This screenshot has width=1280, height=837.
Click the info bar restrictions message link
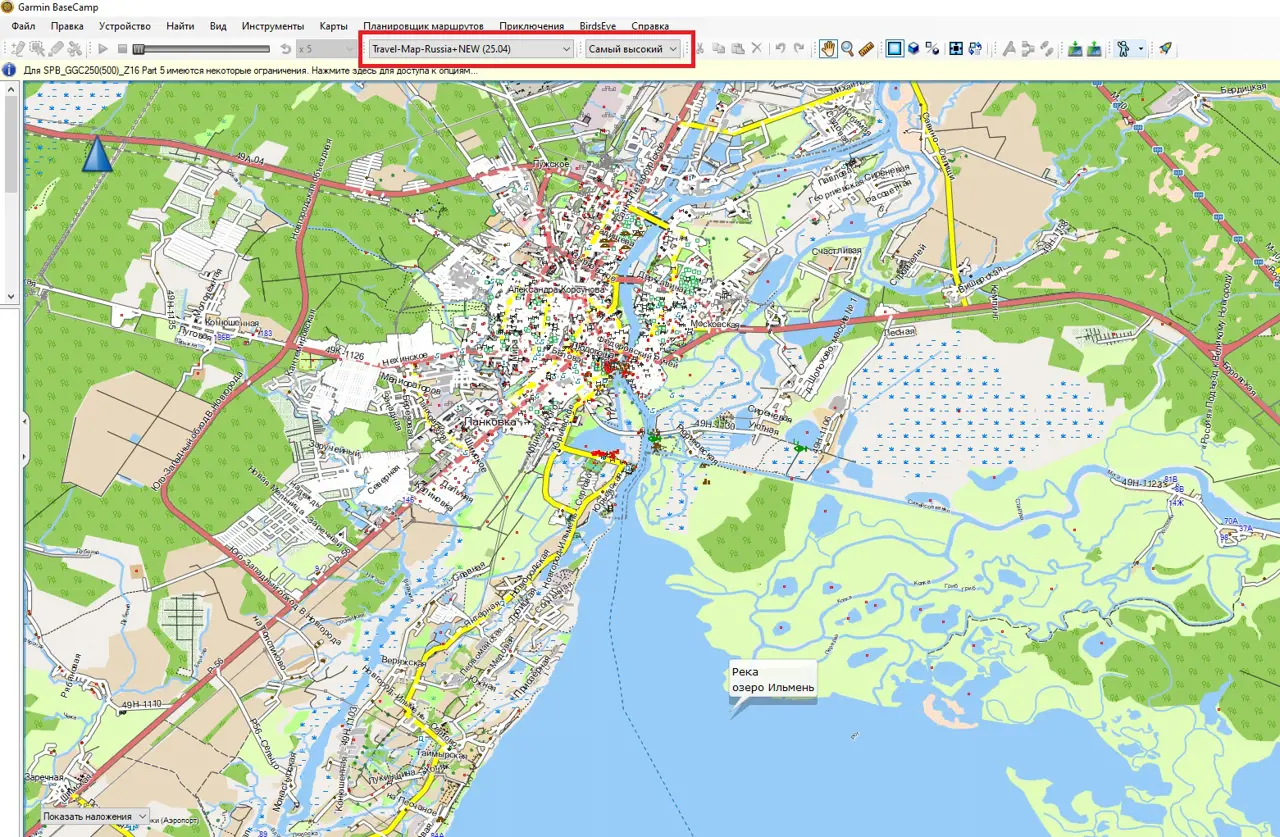coord(250,71)
